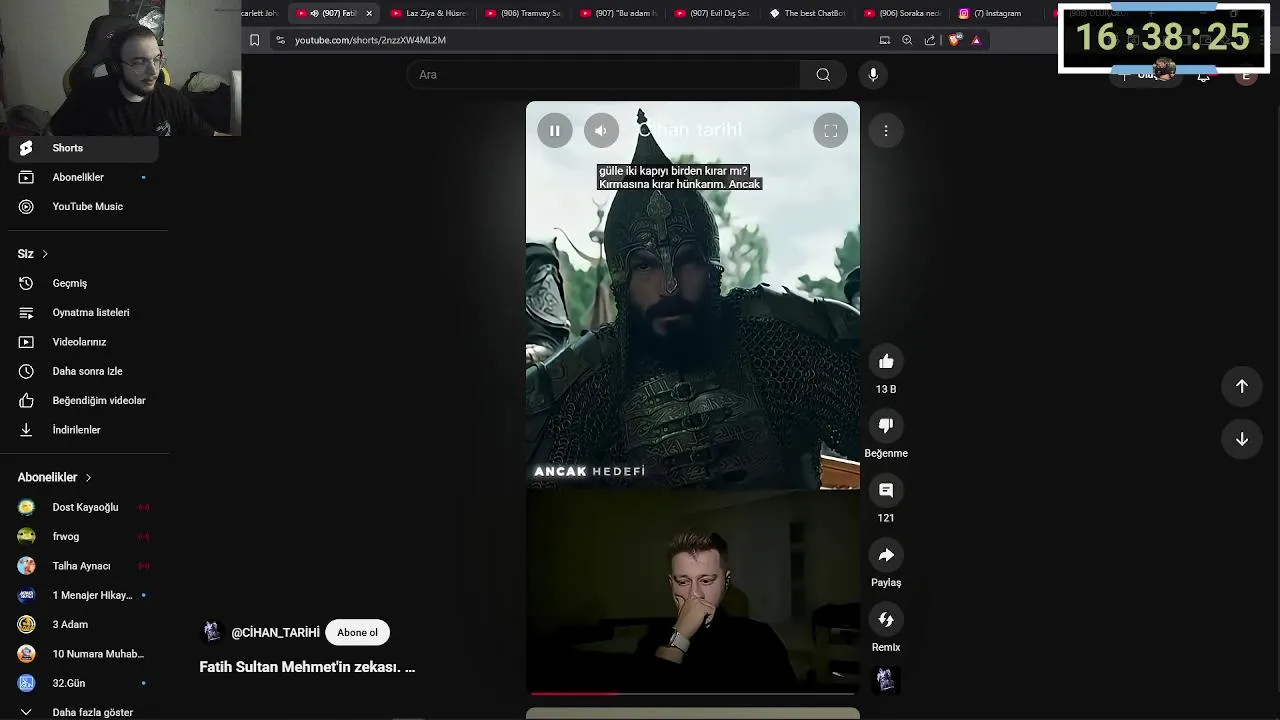
Task: Remix this short with Remix icon
Action: (x=886, y=620)
